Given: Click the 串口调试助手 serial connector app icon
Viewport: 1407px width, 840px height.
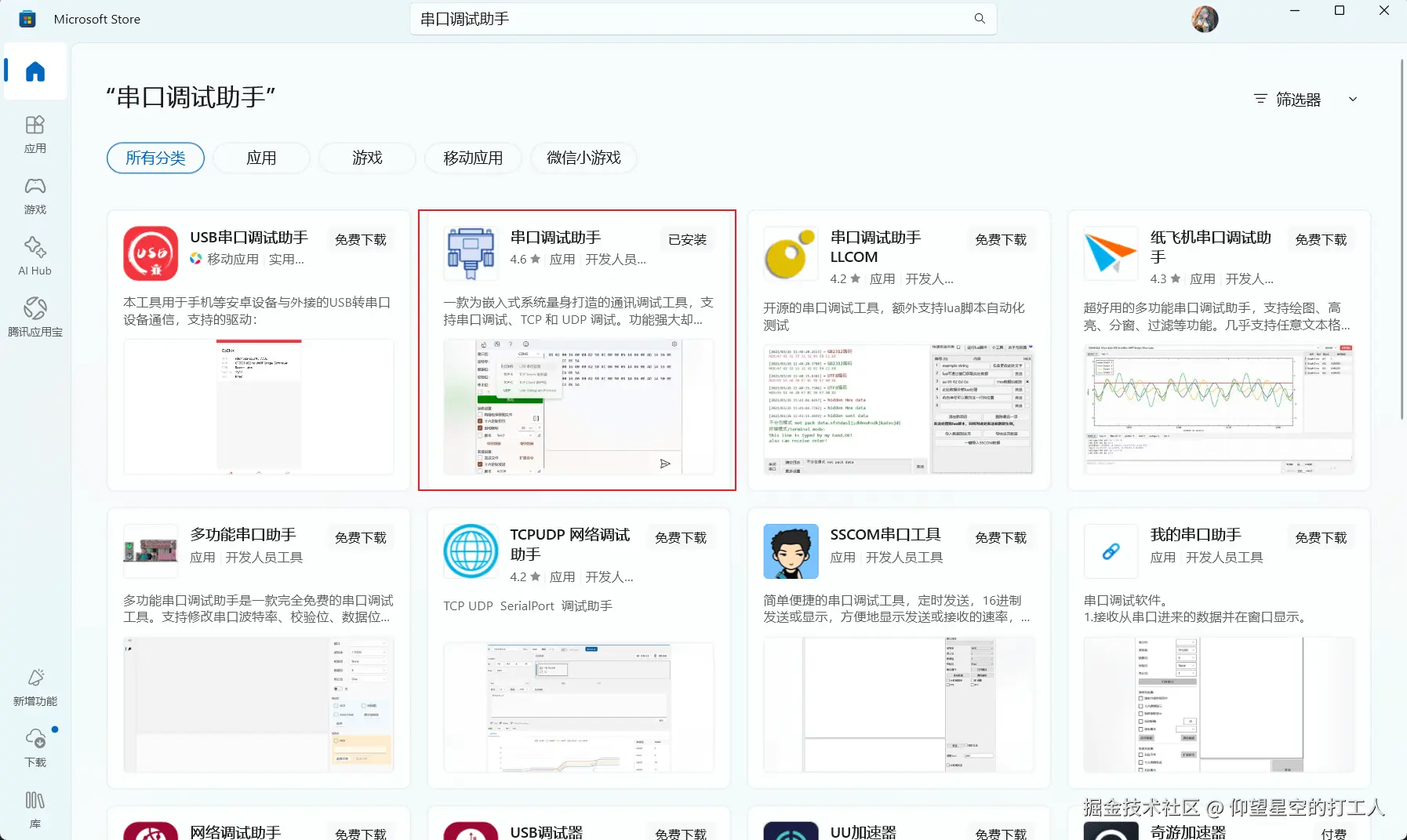Looking at the screenshot, I should [471, 253].
